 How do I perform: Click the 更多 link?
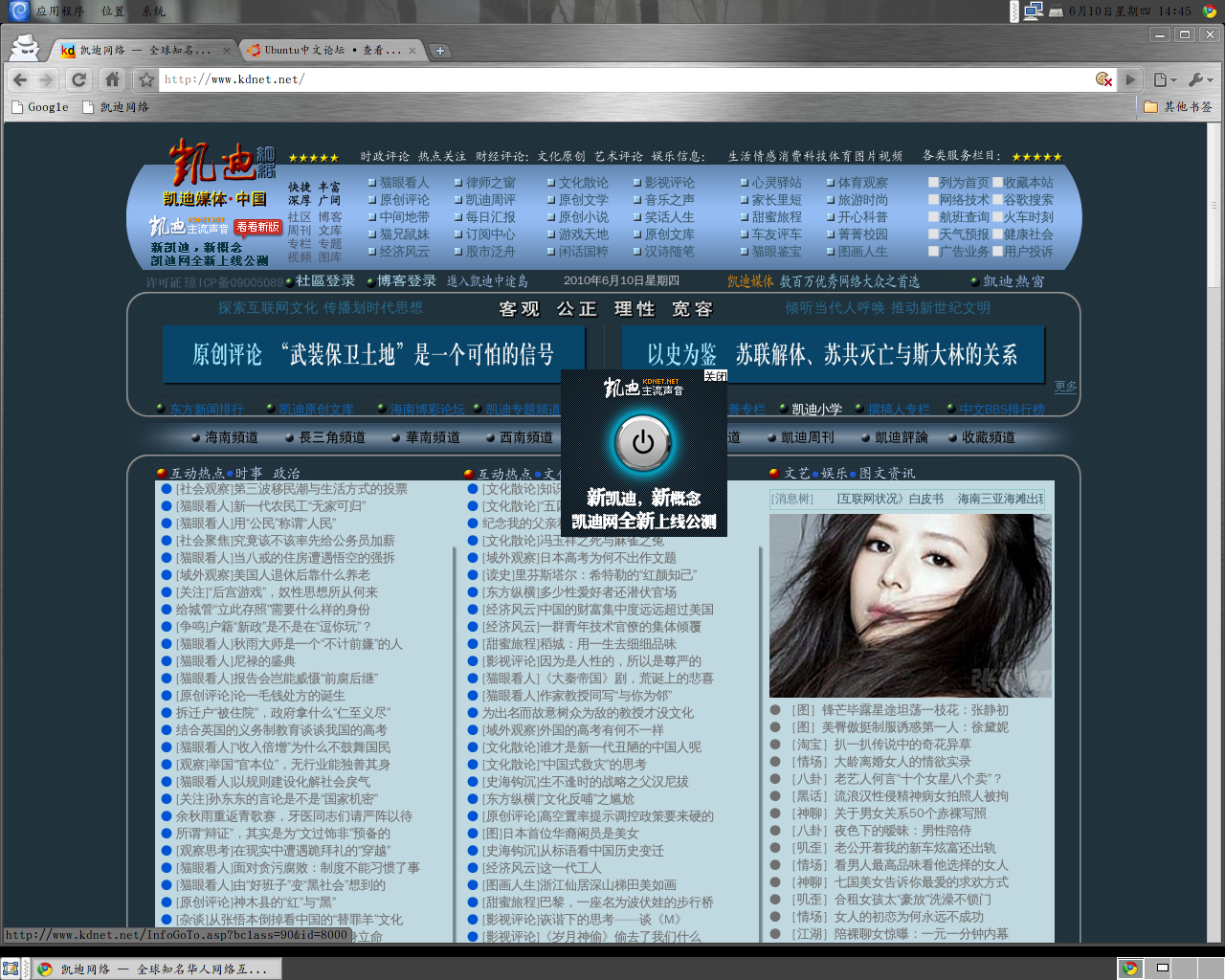(x=1065, y=386)
